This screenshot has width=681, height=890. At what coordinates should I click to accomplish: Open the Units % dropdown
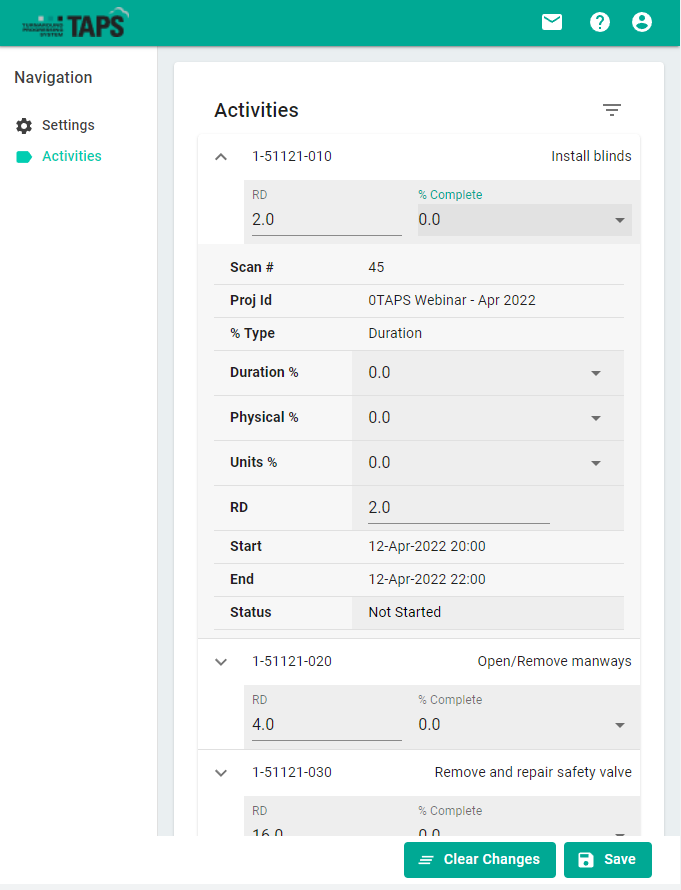pyautogui.click(x=487, y=463)
